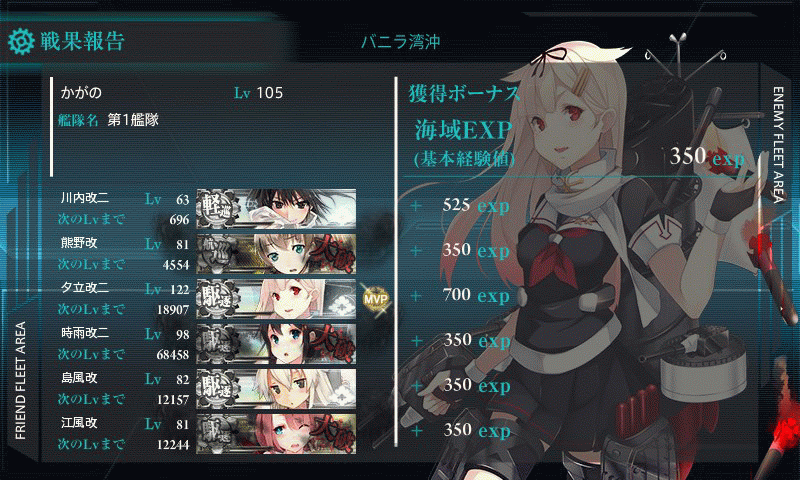Screen dimensions: 800x480
Task: Click the バニラ湾沖 map name label
Action: tap(401, 41)
